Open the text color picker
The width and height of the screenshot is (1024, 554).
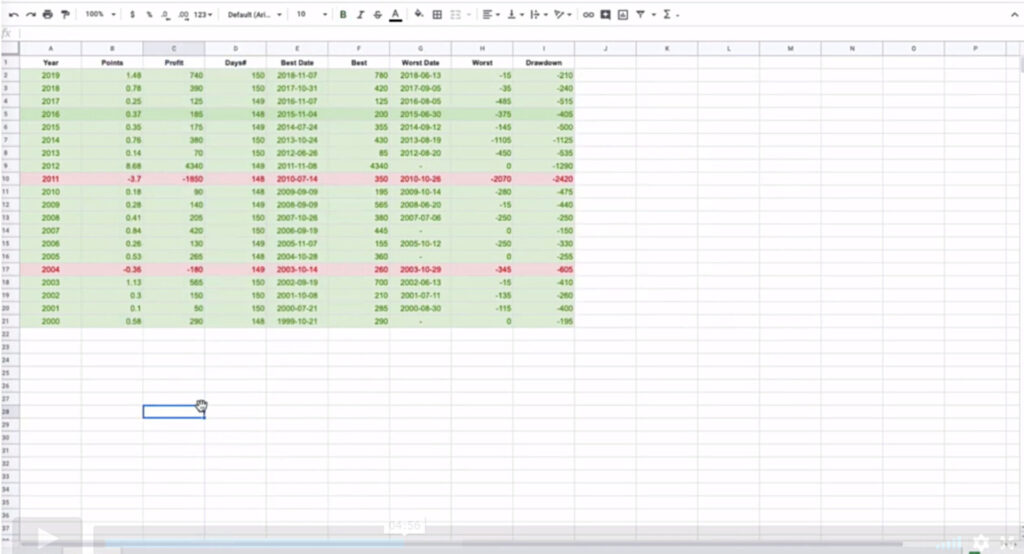pyautogui.click(x=395, y=14)
